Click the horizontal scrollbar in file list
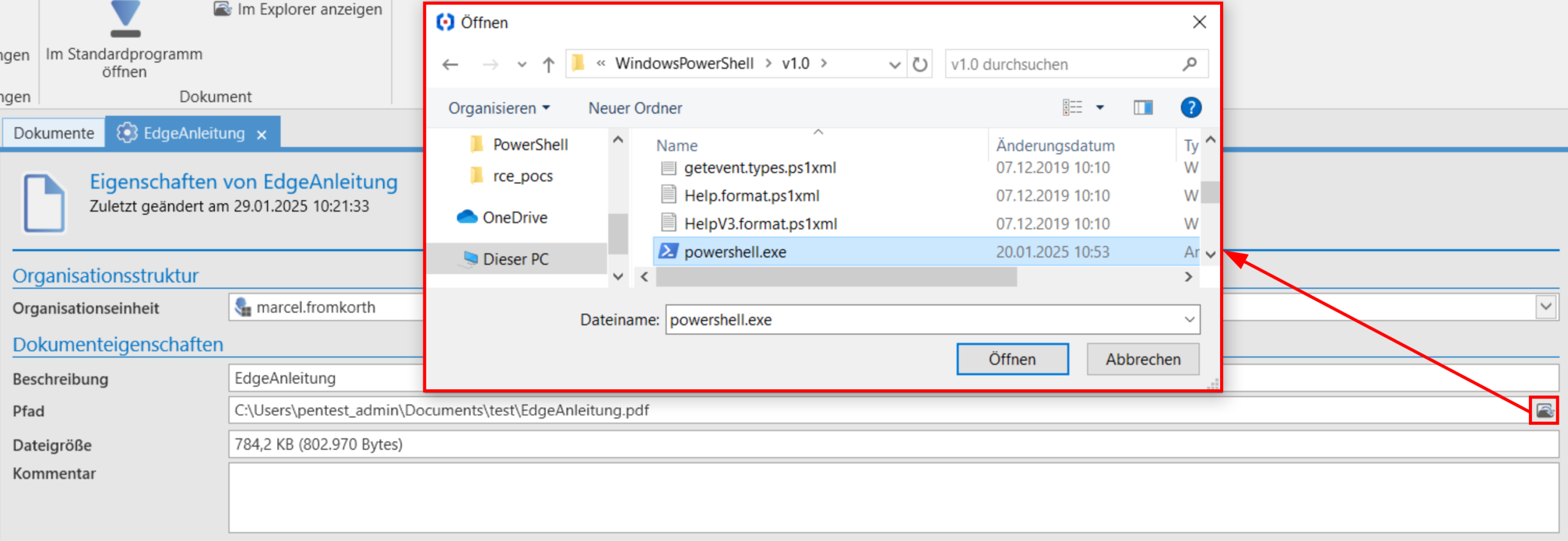The height and width of the screenshot is (541, 1568). coord(836,277)
